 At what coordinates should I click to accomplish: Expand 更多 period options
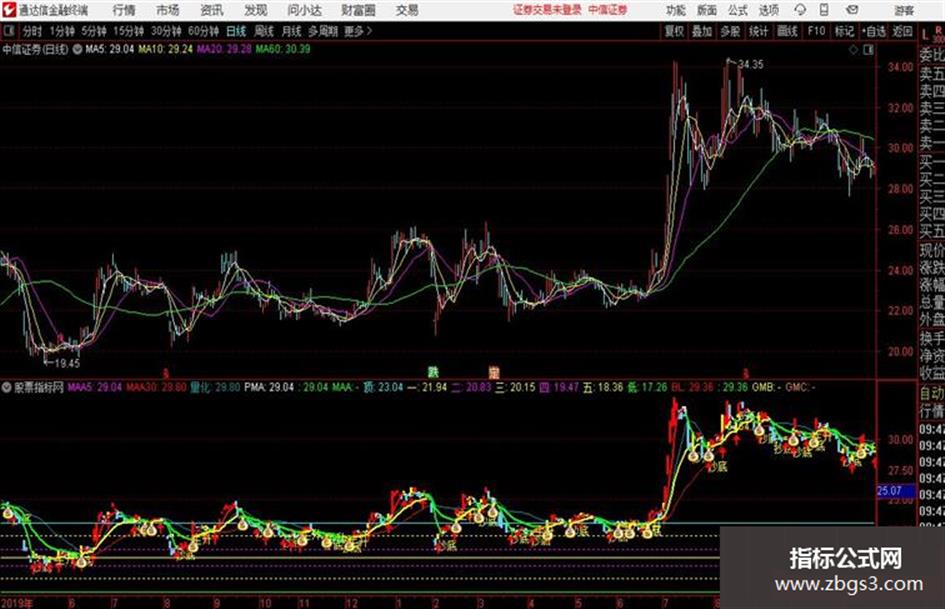click(x=358, y=31)
